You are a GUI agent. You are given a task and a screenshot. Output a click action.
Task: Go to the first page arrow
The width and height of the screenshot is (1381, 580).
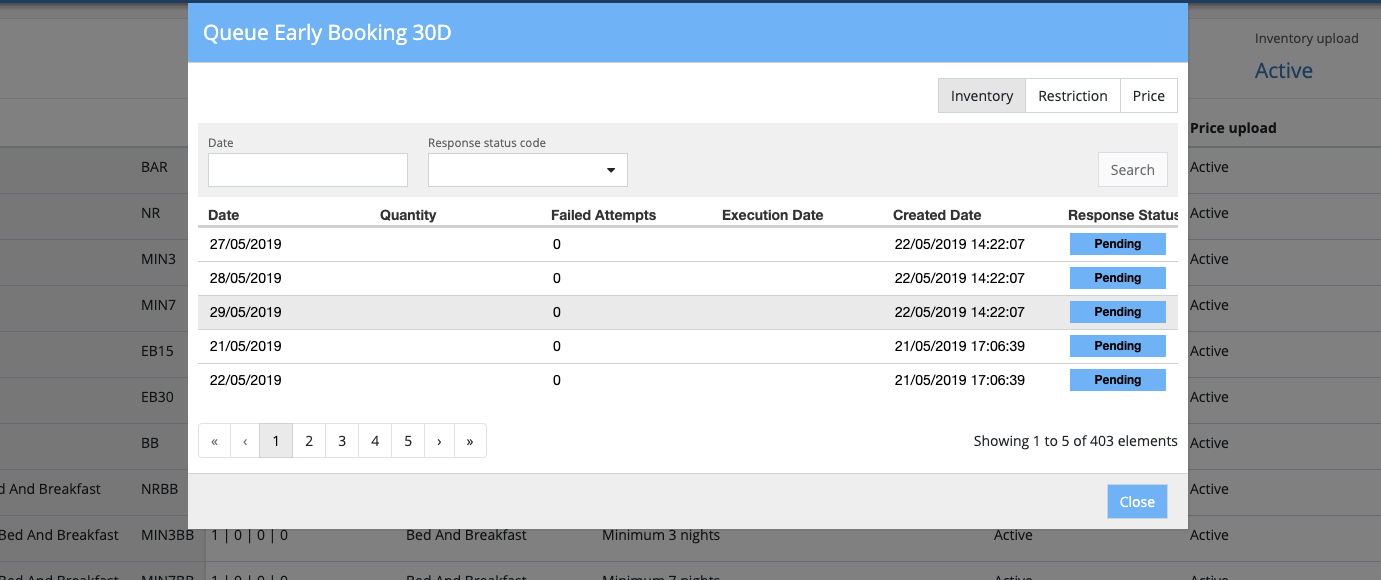pyautogui.click(x=214, y=441)
